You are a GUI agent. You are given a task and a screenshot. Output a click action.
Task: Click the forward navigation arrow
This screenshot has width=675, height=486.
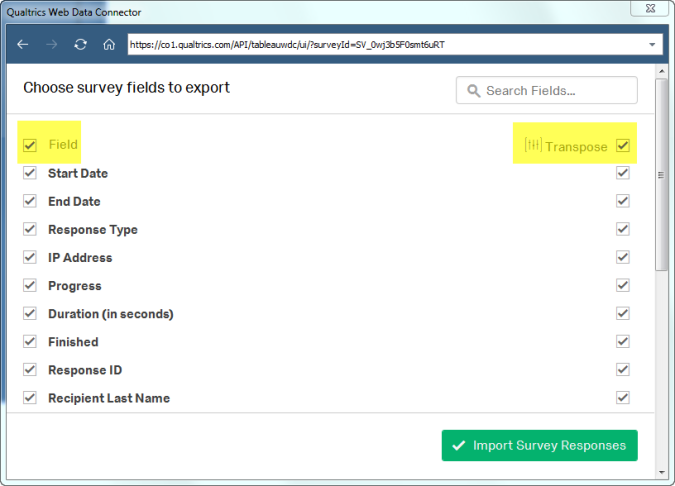pos(52,44)
